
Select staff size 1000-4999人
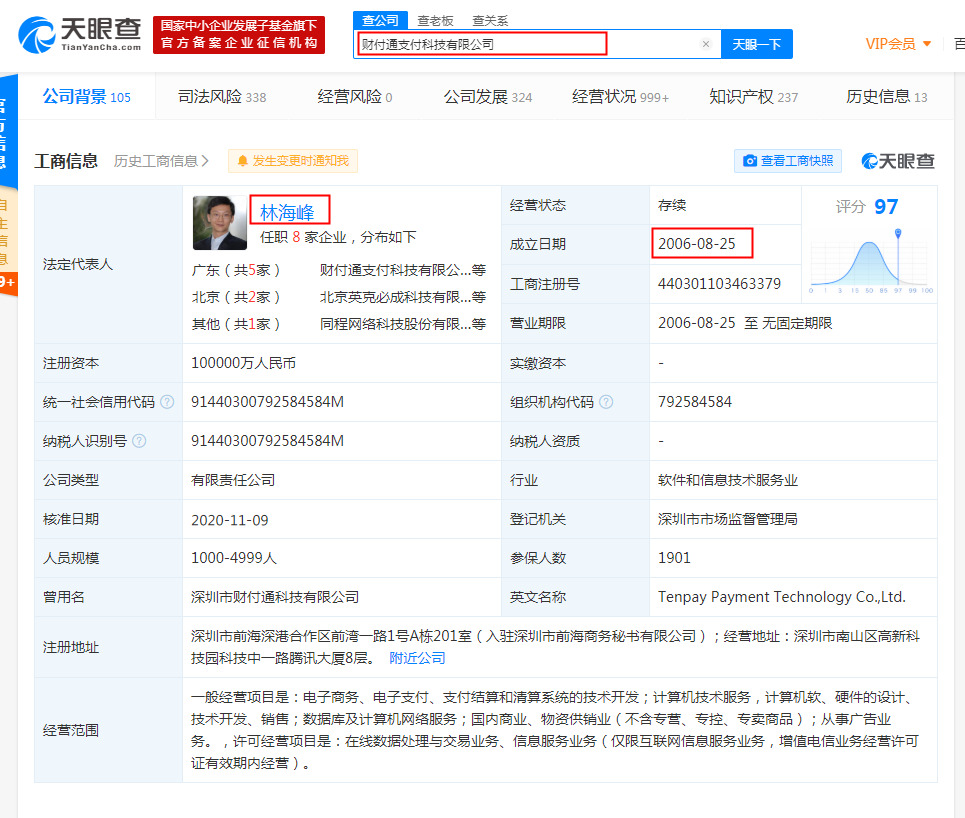pos(234,558)
